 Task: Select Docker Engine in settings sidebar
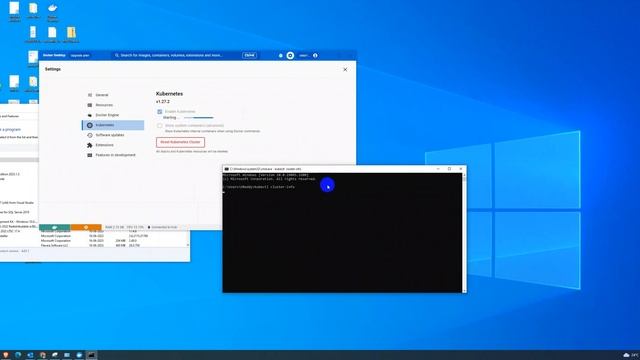tap(113, 115)
